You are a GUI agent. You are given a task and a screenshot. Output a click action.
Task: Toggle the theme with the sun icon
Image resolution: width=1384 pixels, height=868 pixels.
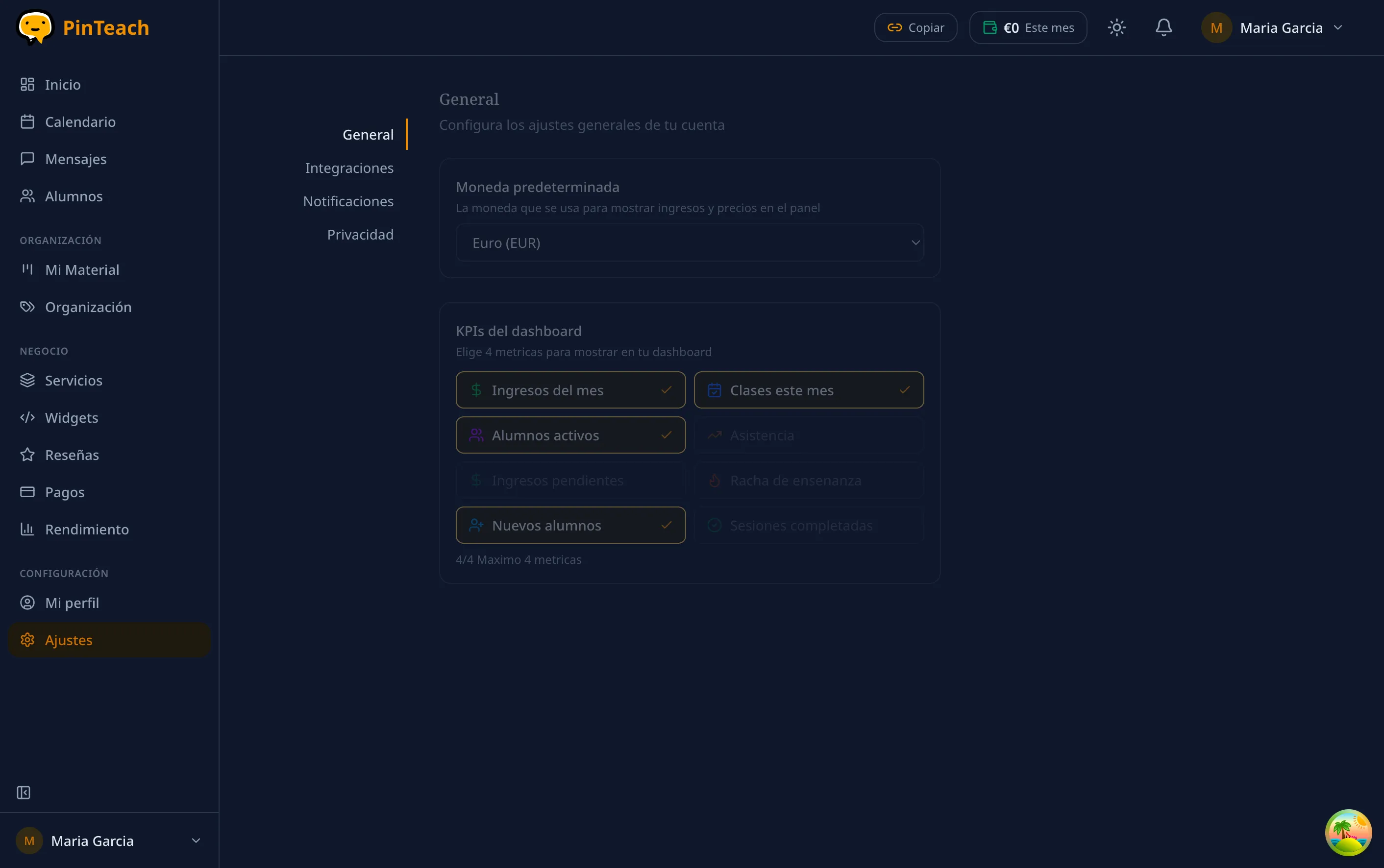click(x=1116, y=27)
